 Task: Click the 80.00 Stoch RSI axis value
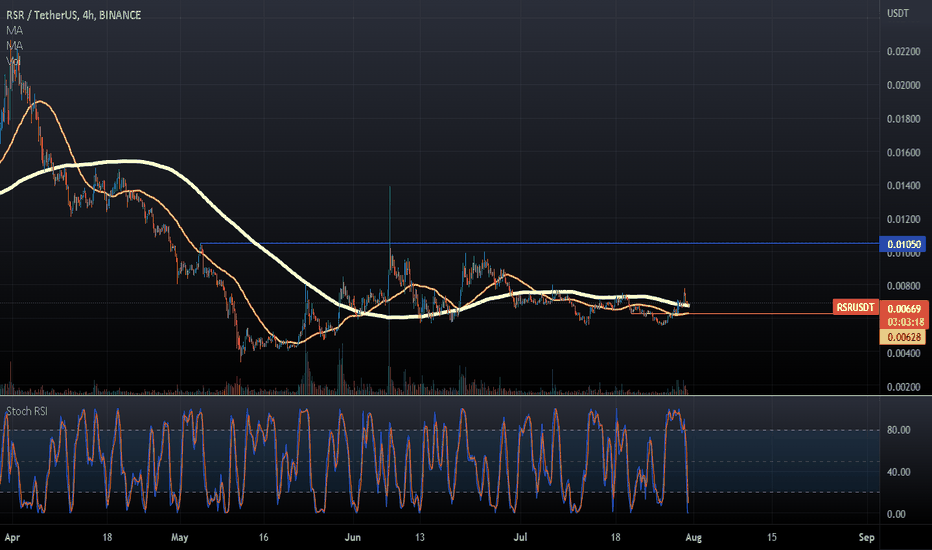(x=899, y=430)
